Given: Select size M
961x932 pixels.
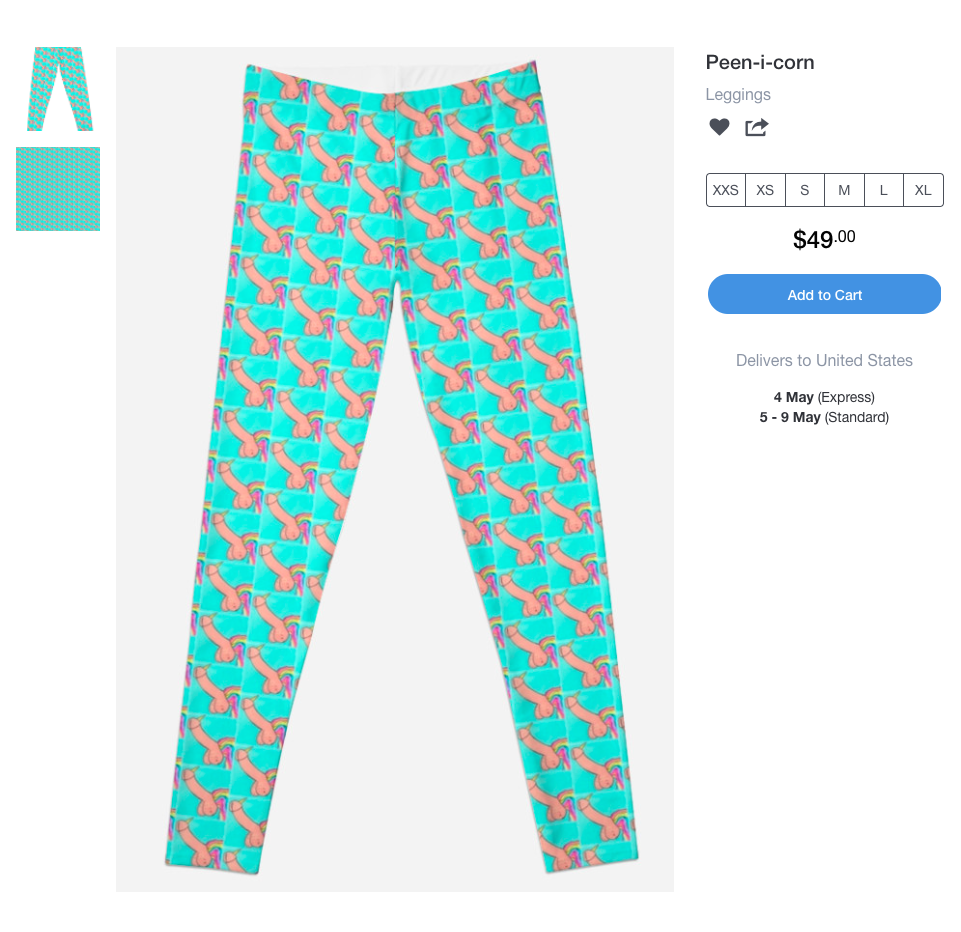Looking at the screenshot, I should coord(844,190).
